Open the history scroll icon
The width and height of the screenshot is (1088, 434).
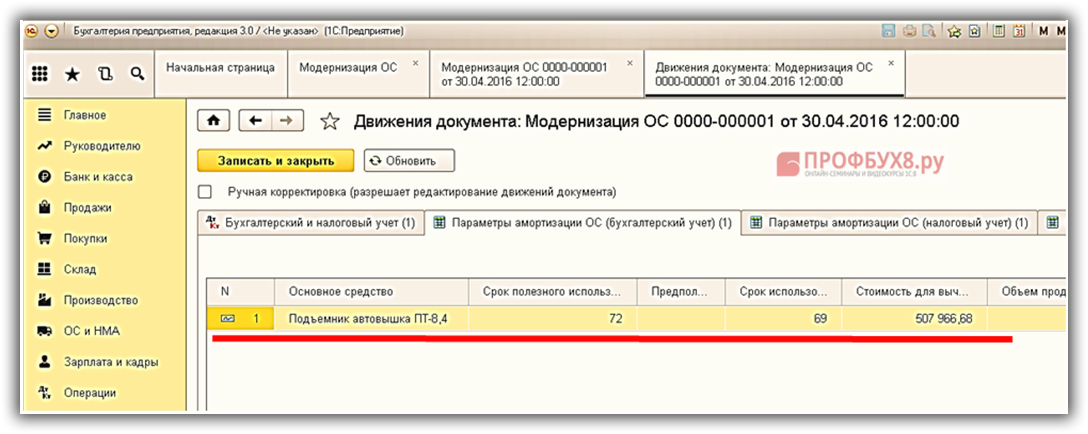coord(104,74)
